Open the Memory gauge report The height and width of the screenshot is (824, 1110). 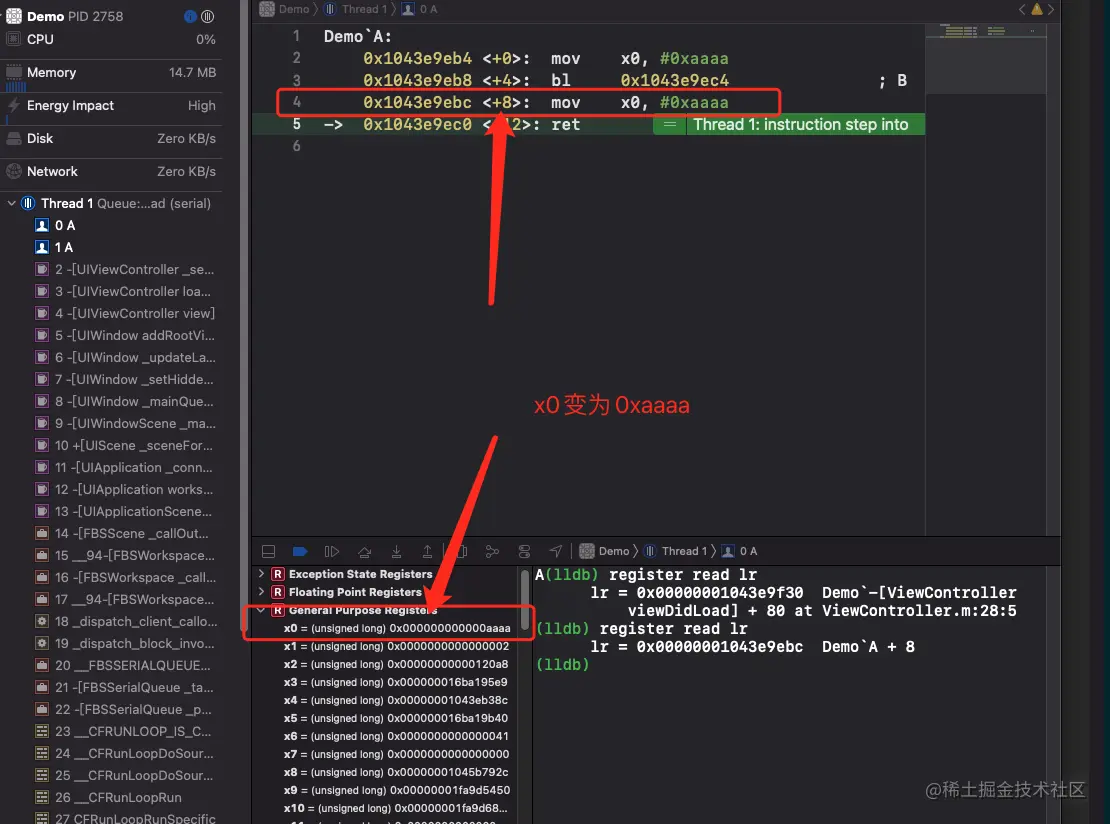point(111,73)
